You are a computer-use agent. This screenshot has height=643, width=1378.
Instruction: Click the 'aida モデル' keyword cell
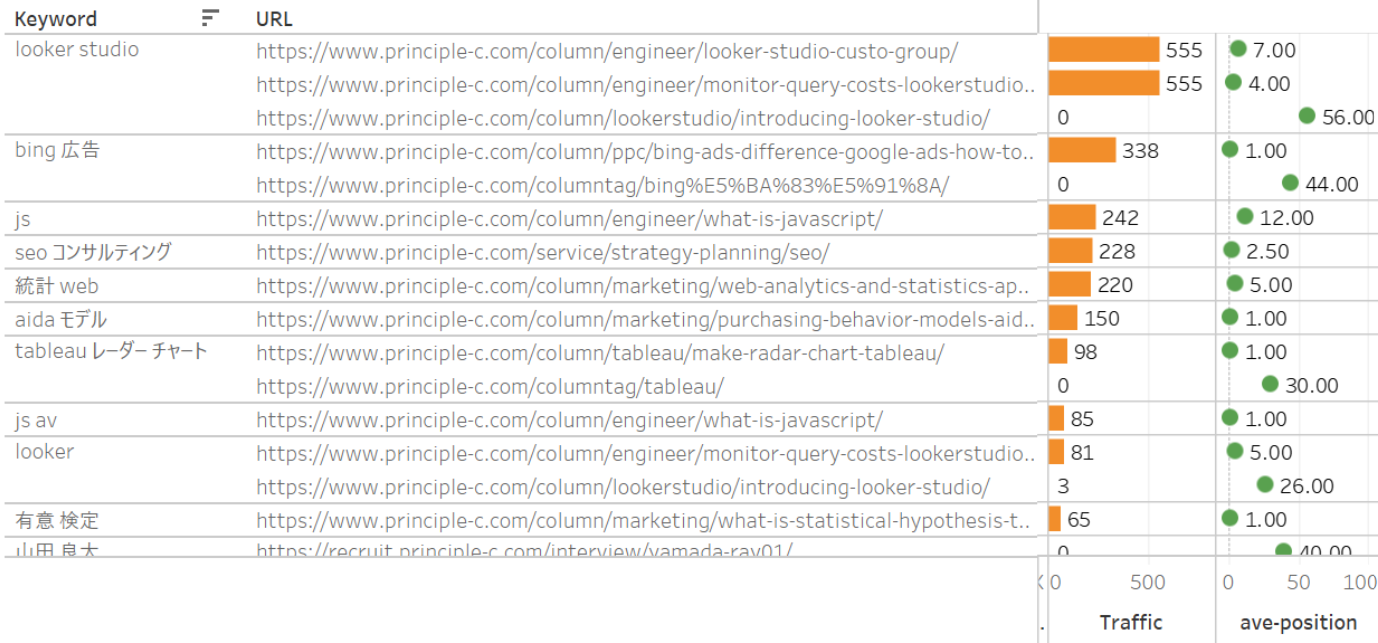(61, 319)
